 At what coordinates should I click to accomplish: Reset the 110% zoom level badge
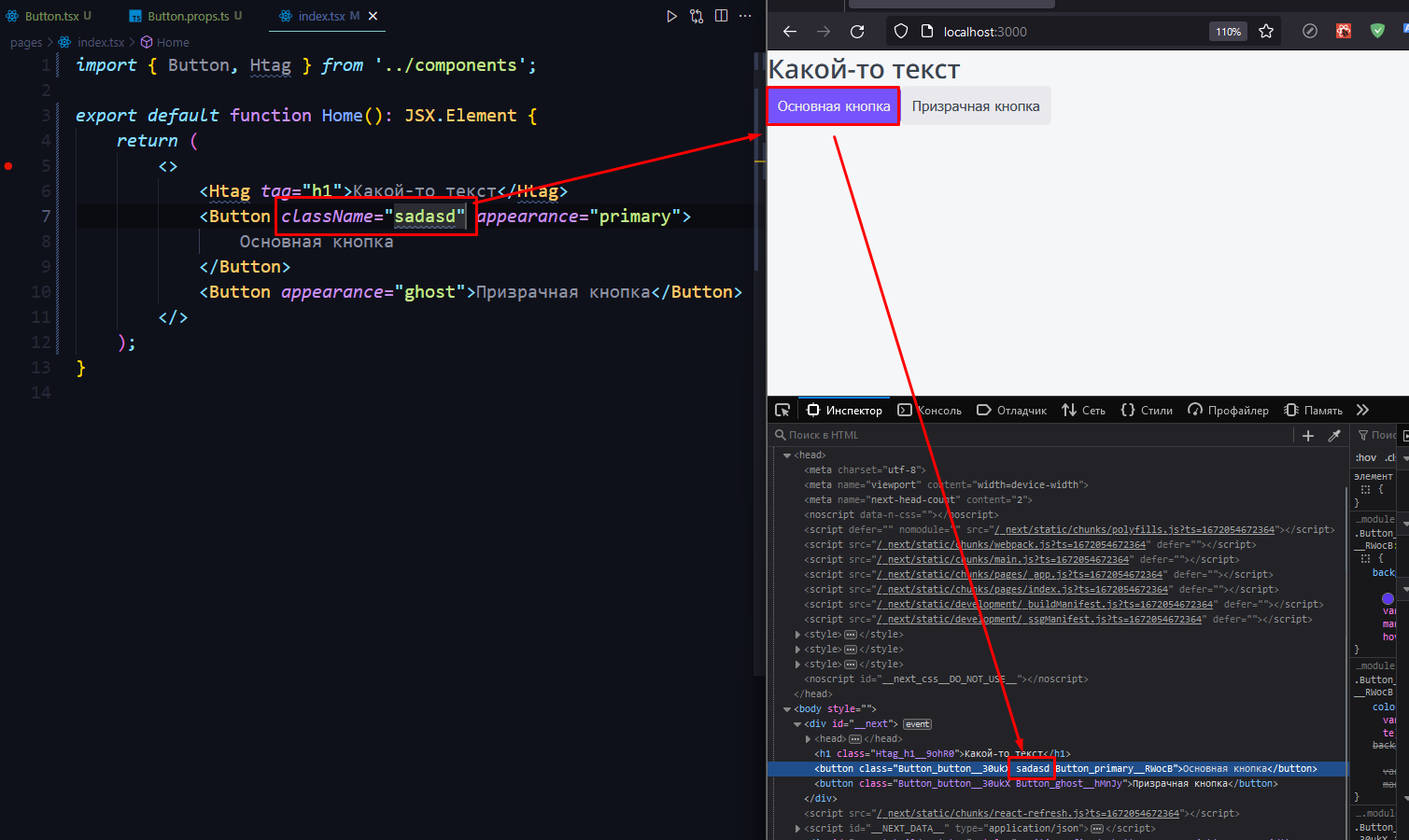click(1228, 32)
